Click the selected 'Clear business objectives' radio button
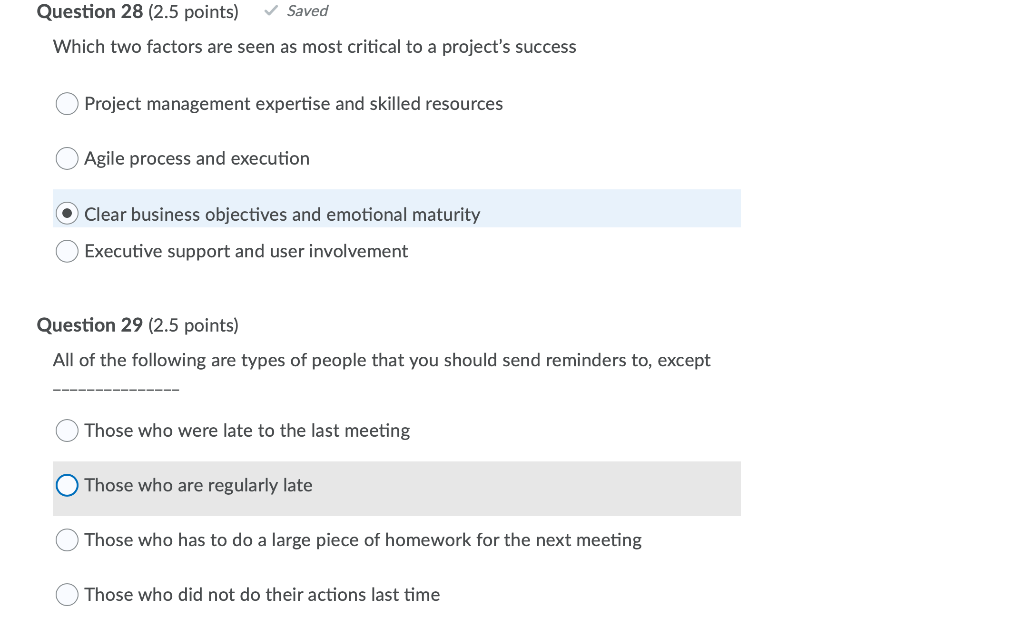Screen dimensions: 1024x627 point(66,213)
